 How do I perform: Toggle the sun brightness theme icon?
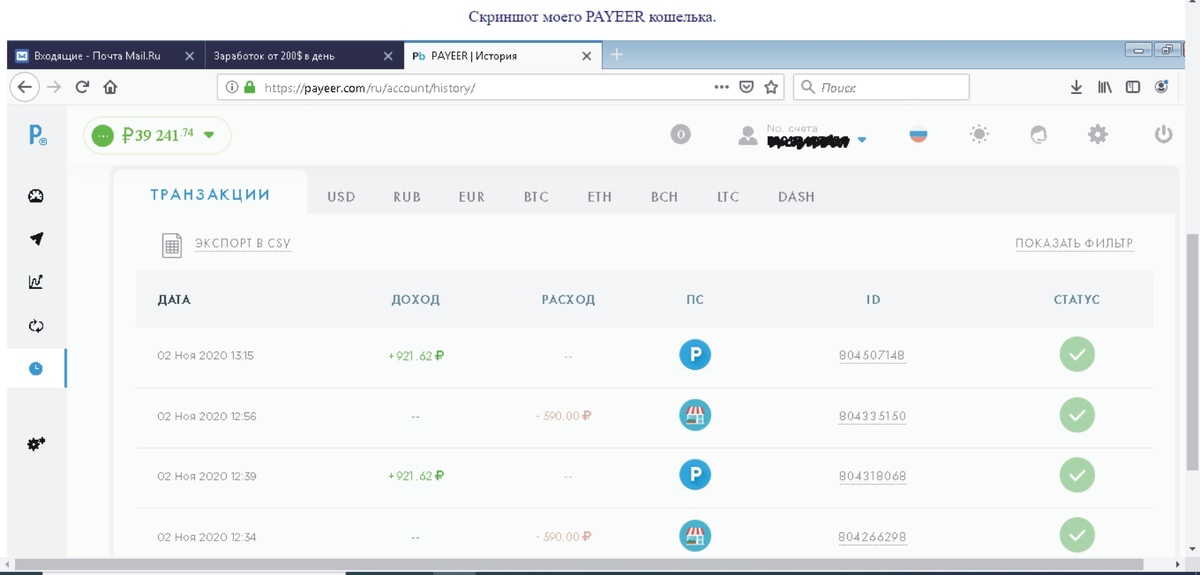point(979,134)
